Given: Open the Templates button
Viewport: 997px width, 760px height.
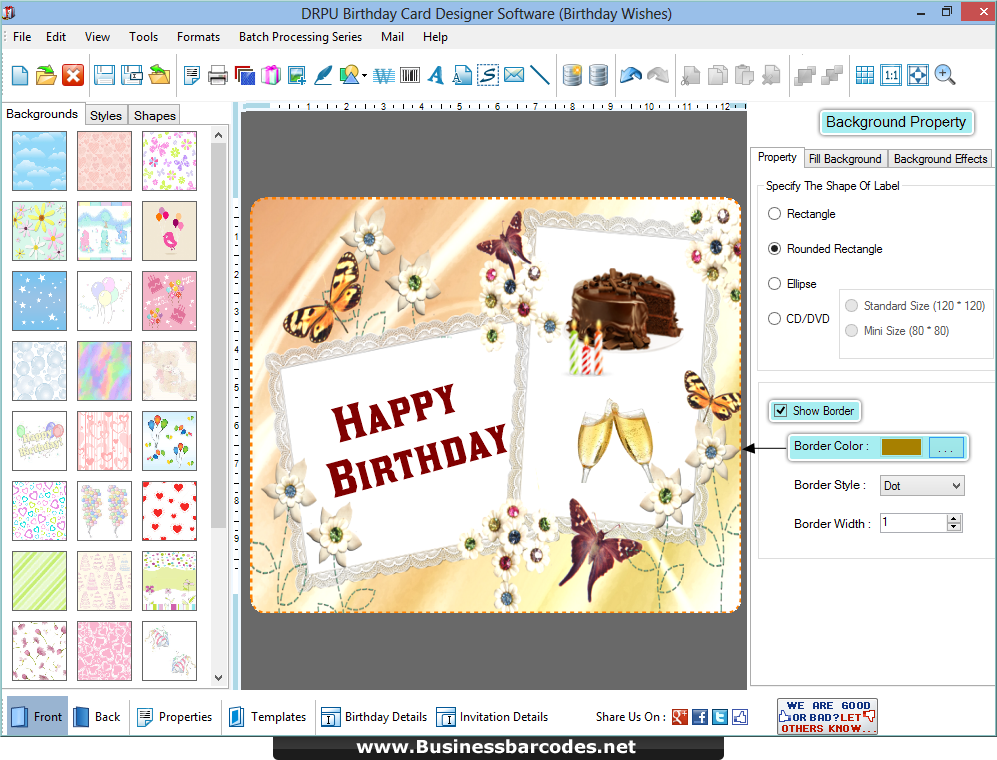Looking at the screenshot, I should click(268, 717).
